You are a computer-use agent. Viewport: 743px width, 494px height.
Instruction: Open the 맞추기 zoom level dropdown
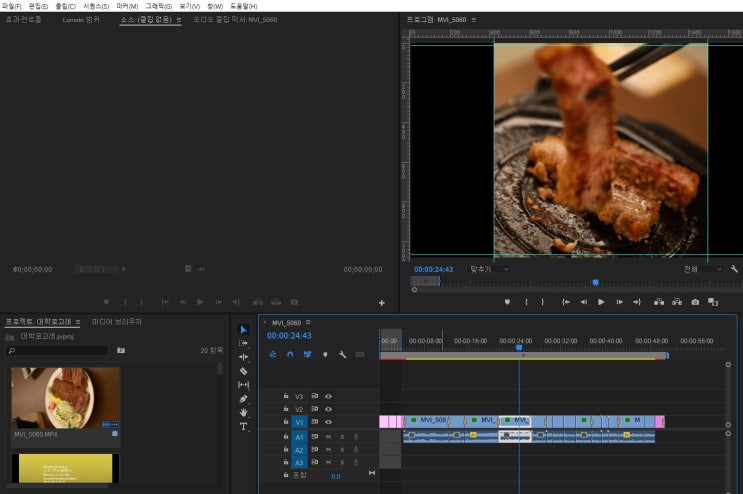[489, 269]
